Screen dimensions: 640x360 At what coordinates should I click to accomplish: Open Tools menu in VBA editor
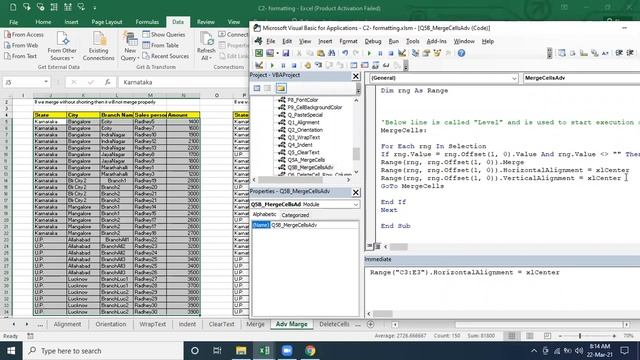(413, 41)
